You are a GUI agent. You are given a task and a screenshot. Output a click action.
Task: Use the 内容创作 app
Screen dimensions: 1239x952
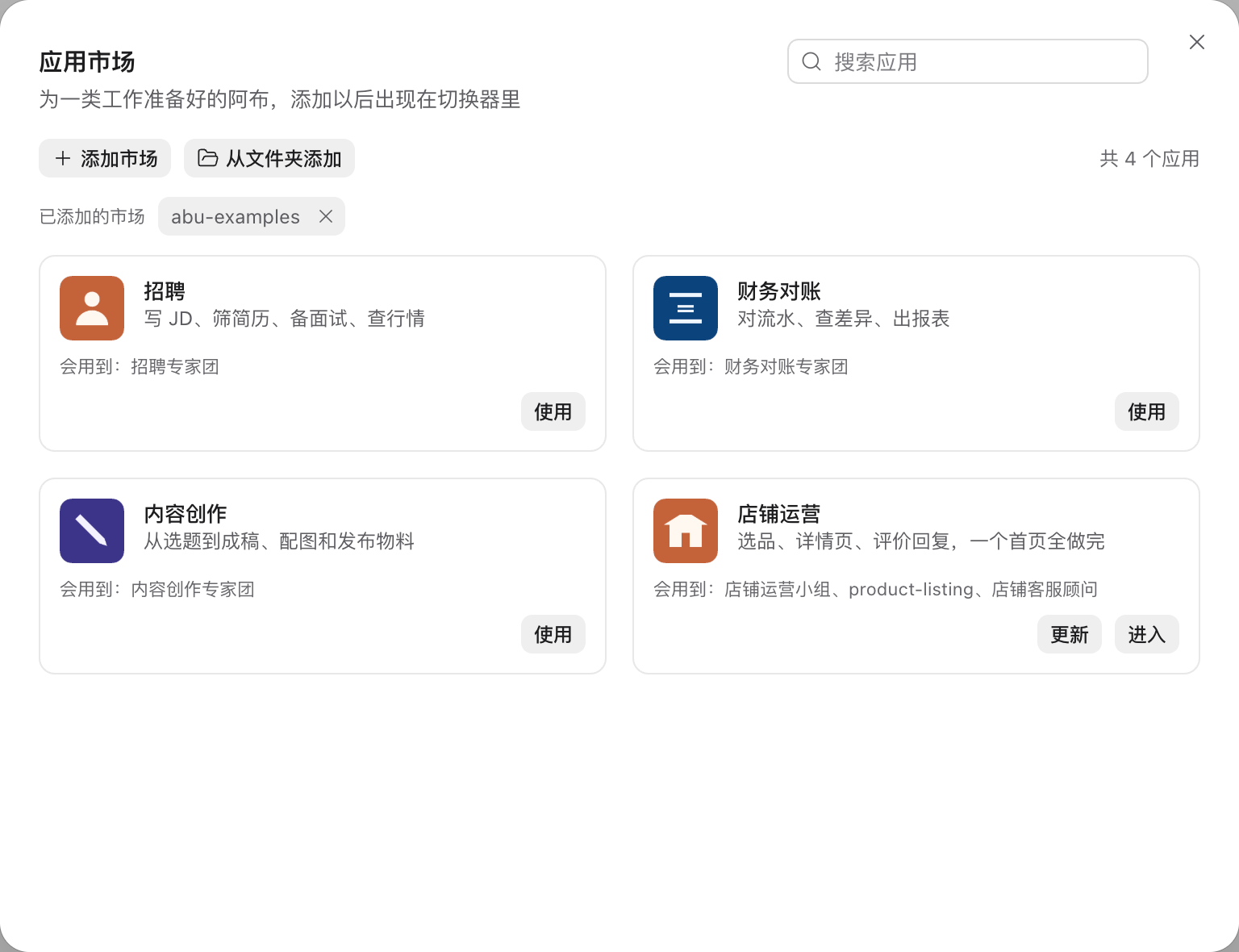point(553,634)
